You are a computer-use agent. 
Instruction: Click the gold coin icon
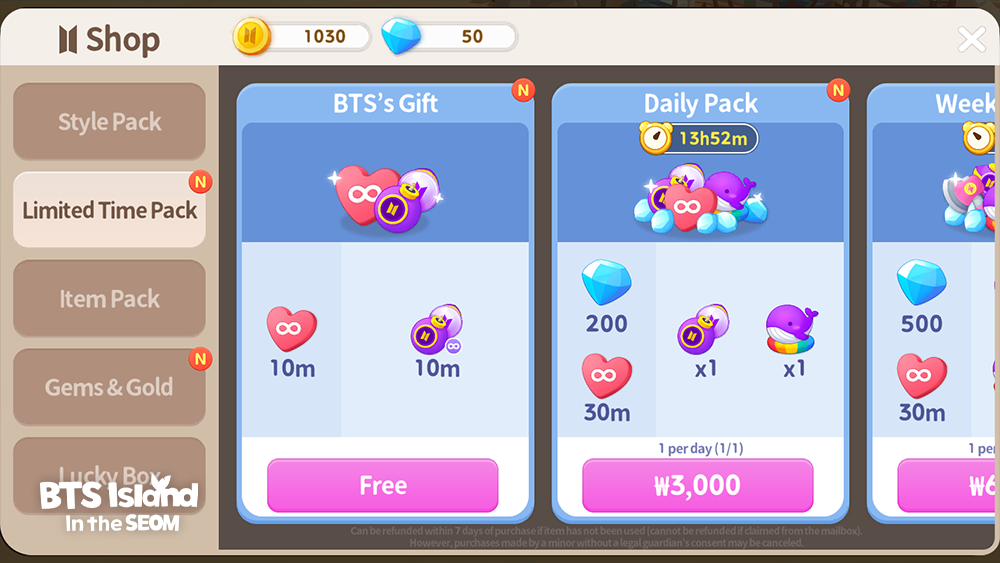click(251, 36)
